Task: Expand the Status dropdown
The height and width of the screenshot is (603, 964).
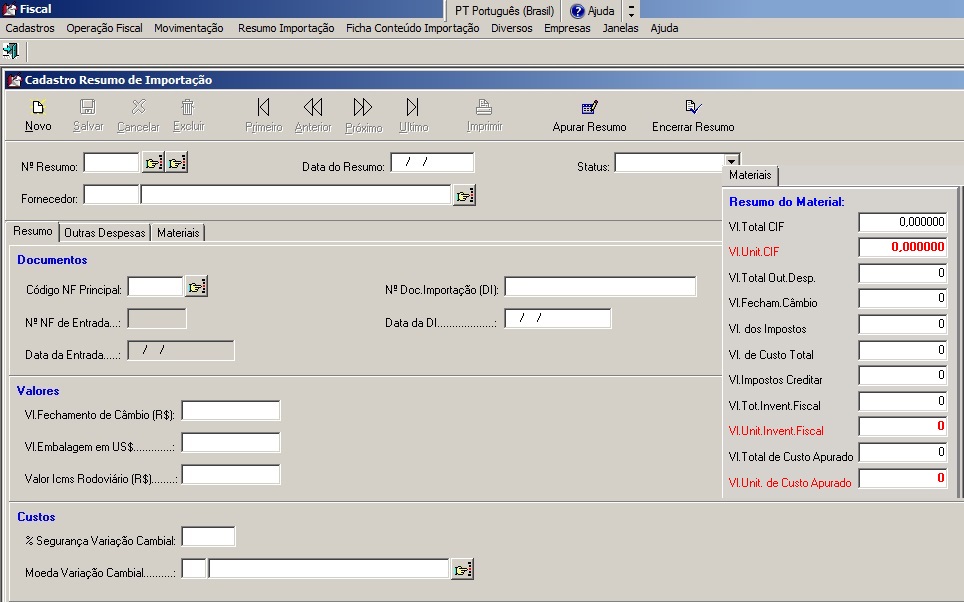Action: click(x=732, y=162)
